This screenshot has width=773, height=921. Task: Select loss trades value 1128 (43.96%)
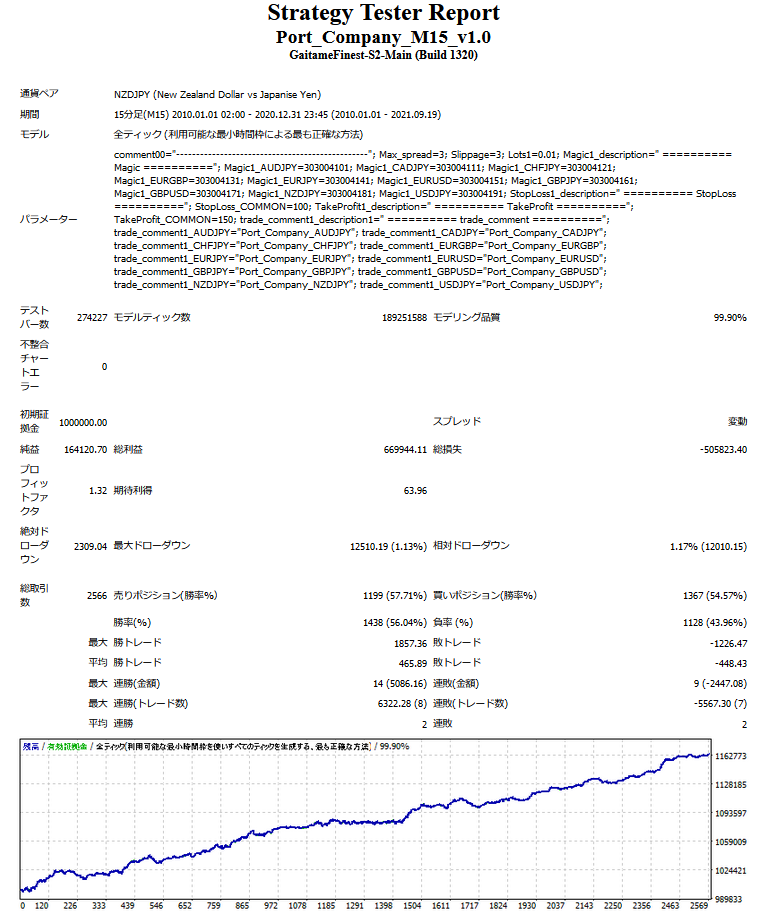[715, 623]
